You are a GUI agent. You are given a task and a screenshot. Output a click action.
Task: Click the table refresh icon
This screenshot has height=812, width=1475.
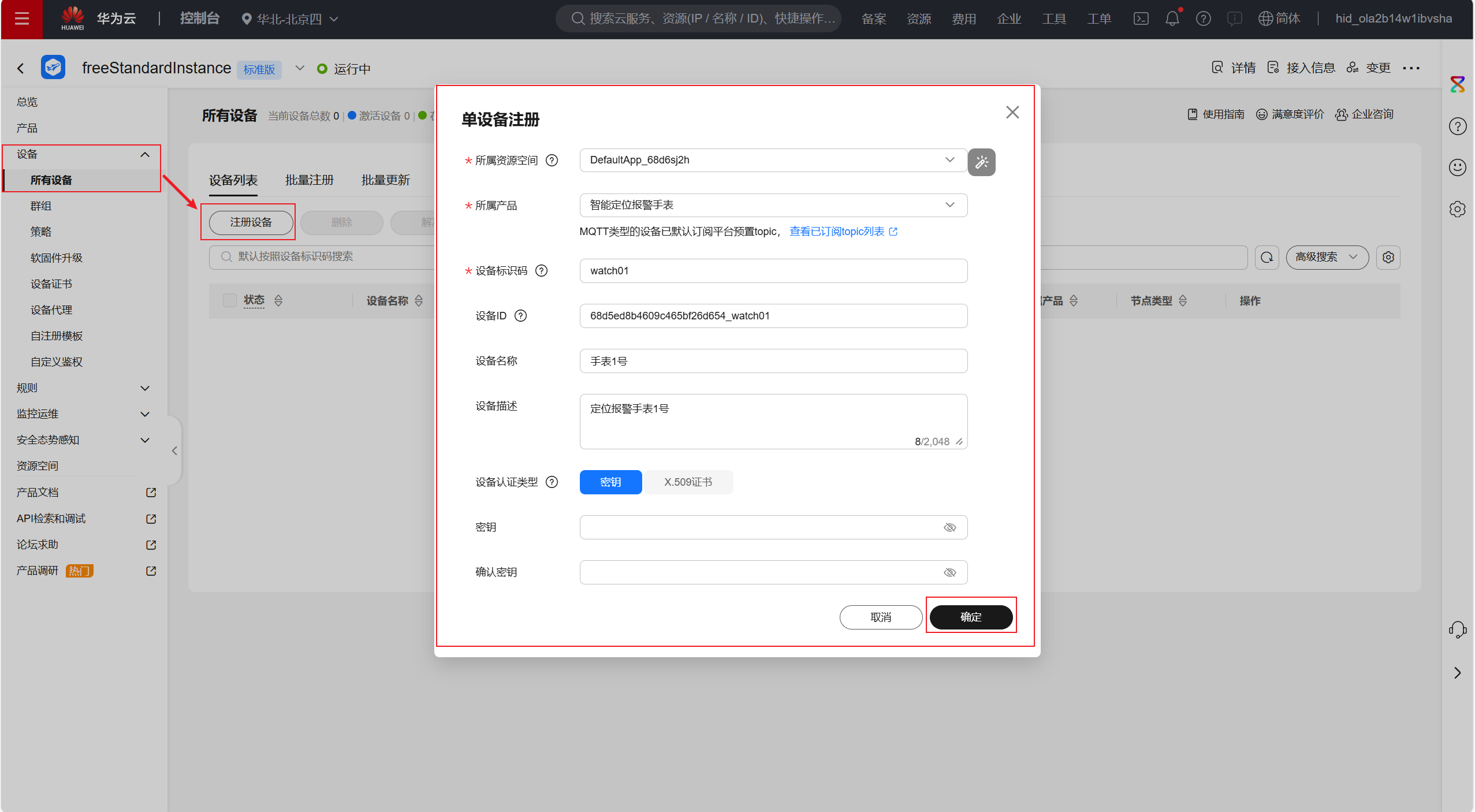1267,258
